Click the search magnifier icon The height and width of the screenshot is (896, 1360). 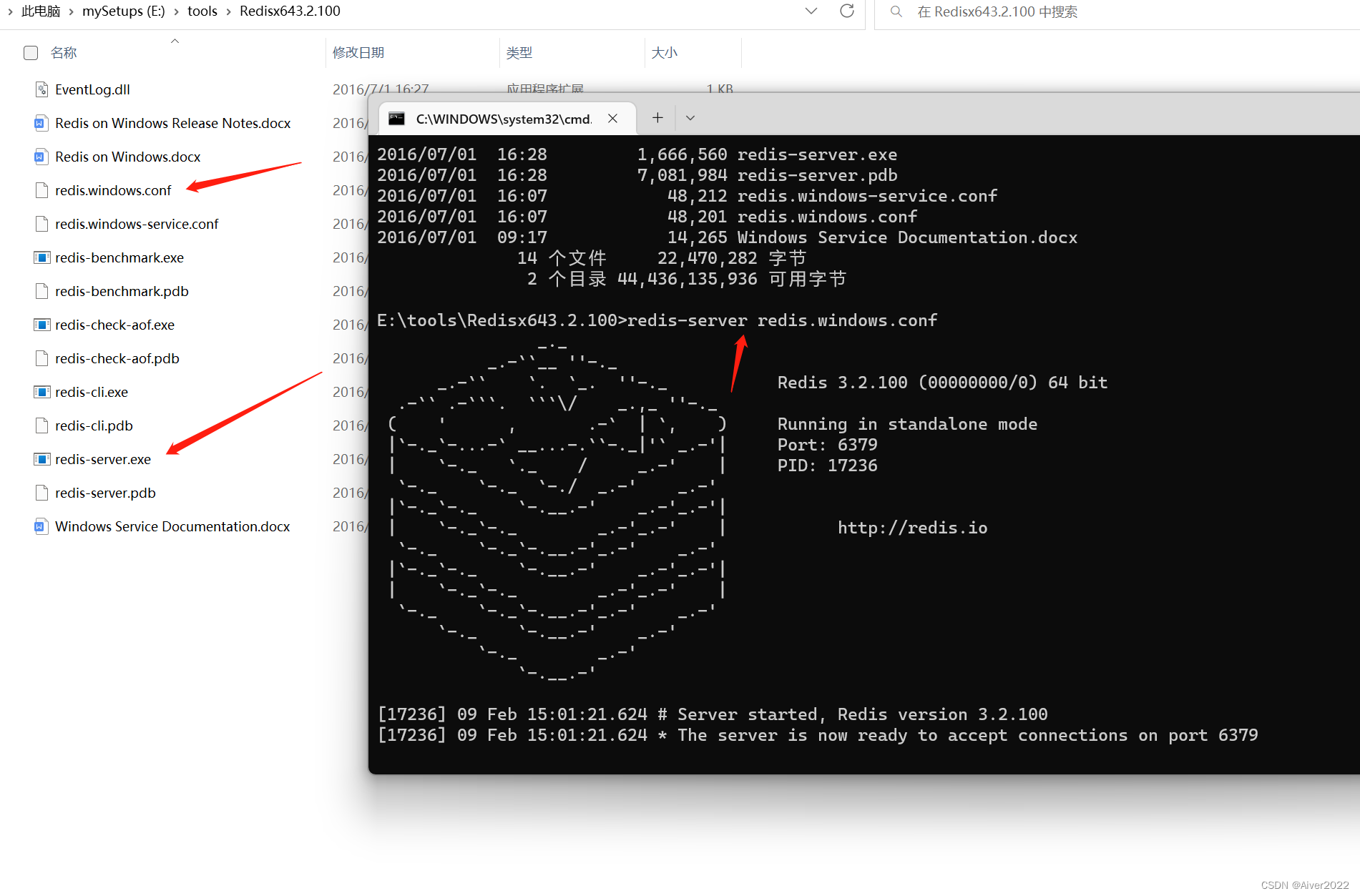pos(896,11)
